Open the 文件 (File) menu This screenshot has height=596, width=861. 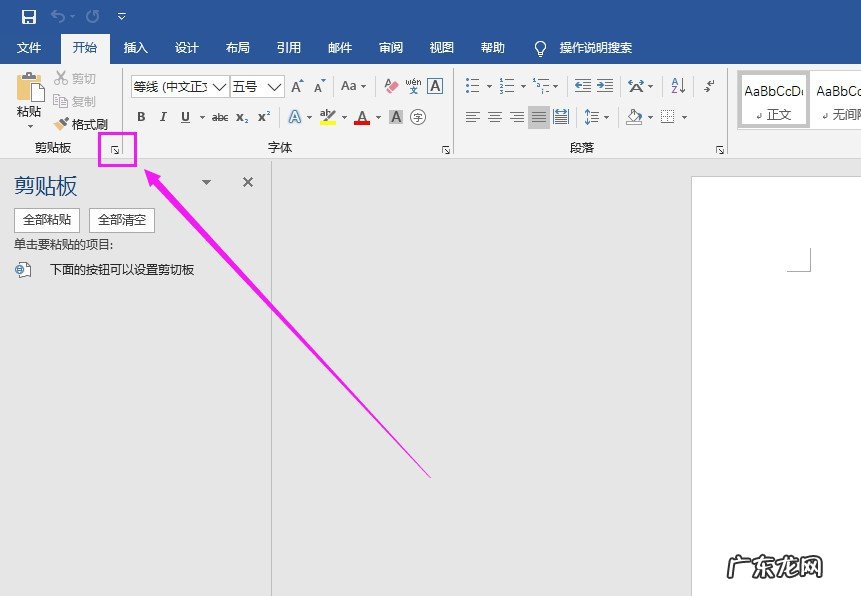[29, 48]
